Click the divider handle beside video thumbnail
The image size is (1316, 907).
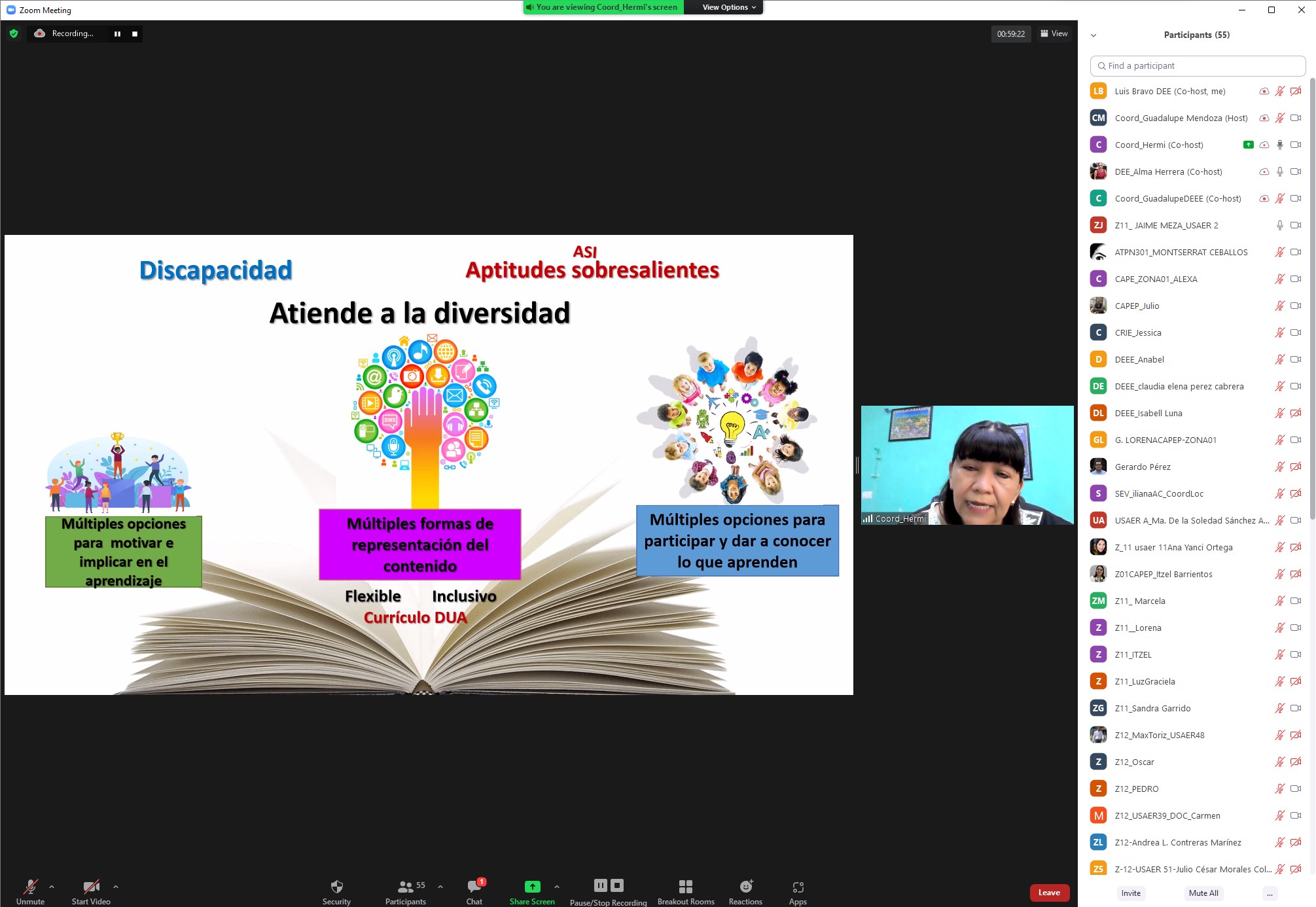(857, 465)
